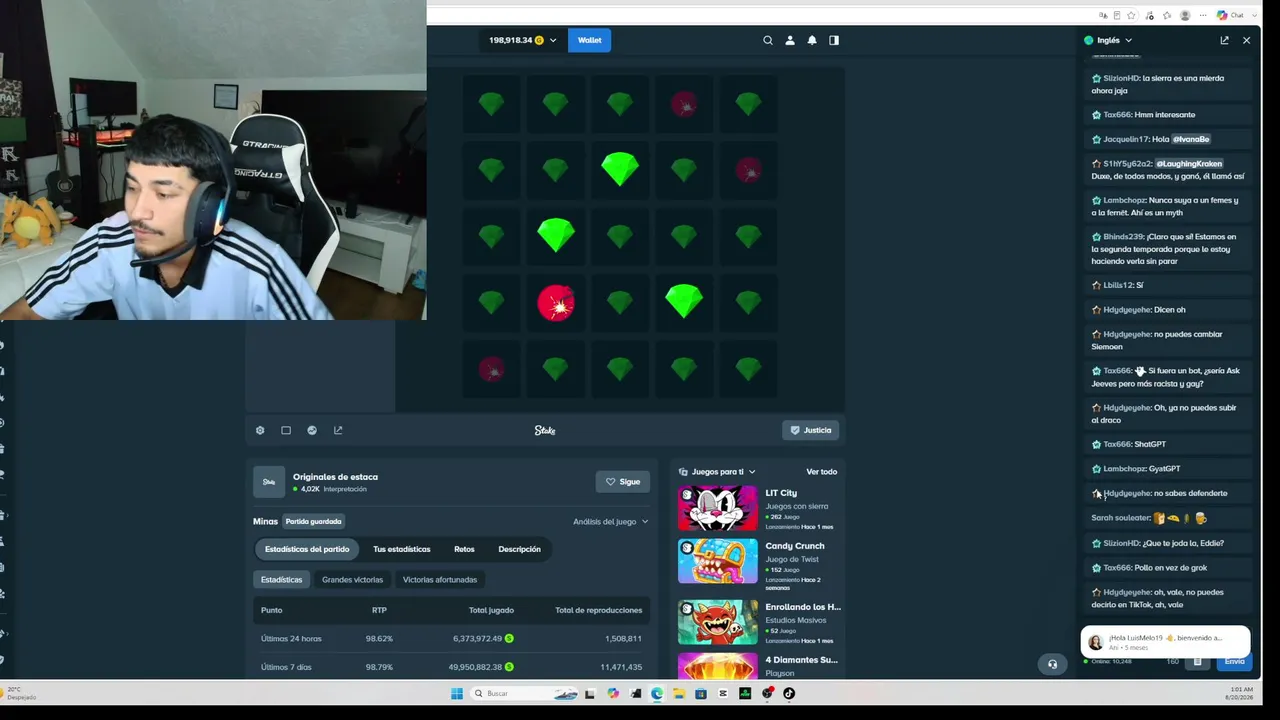
Task: Open the LIT City game thumbnail
Action: (718, 508)
